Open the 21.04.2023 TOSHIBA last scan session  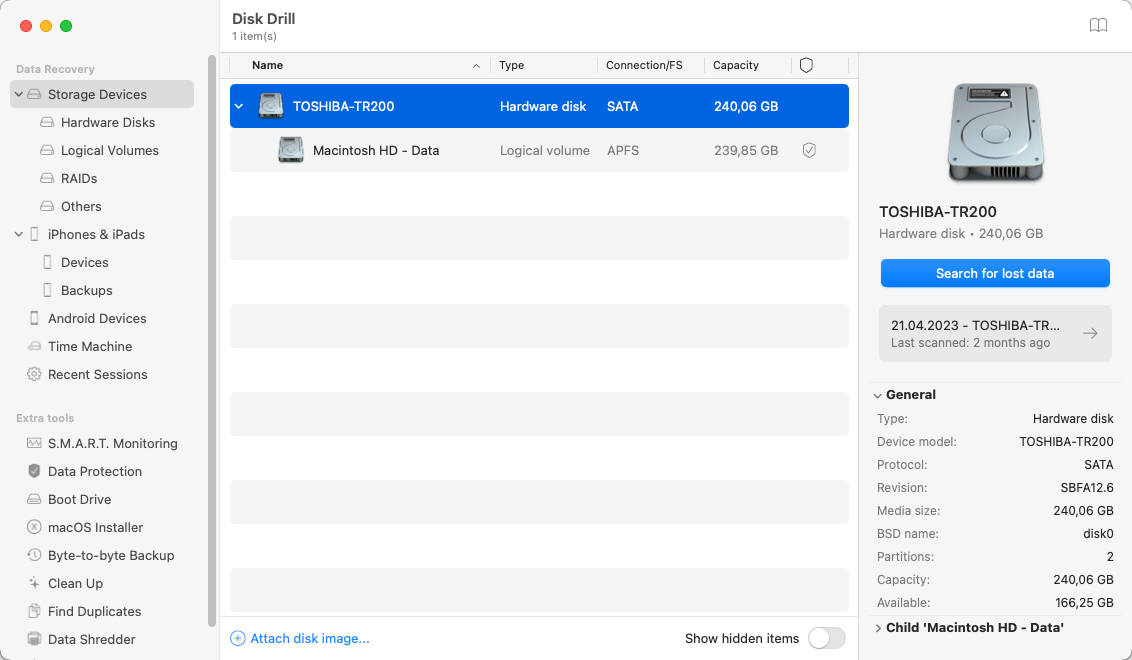coord(994,334)
